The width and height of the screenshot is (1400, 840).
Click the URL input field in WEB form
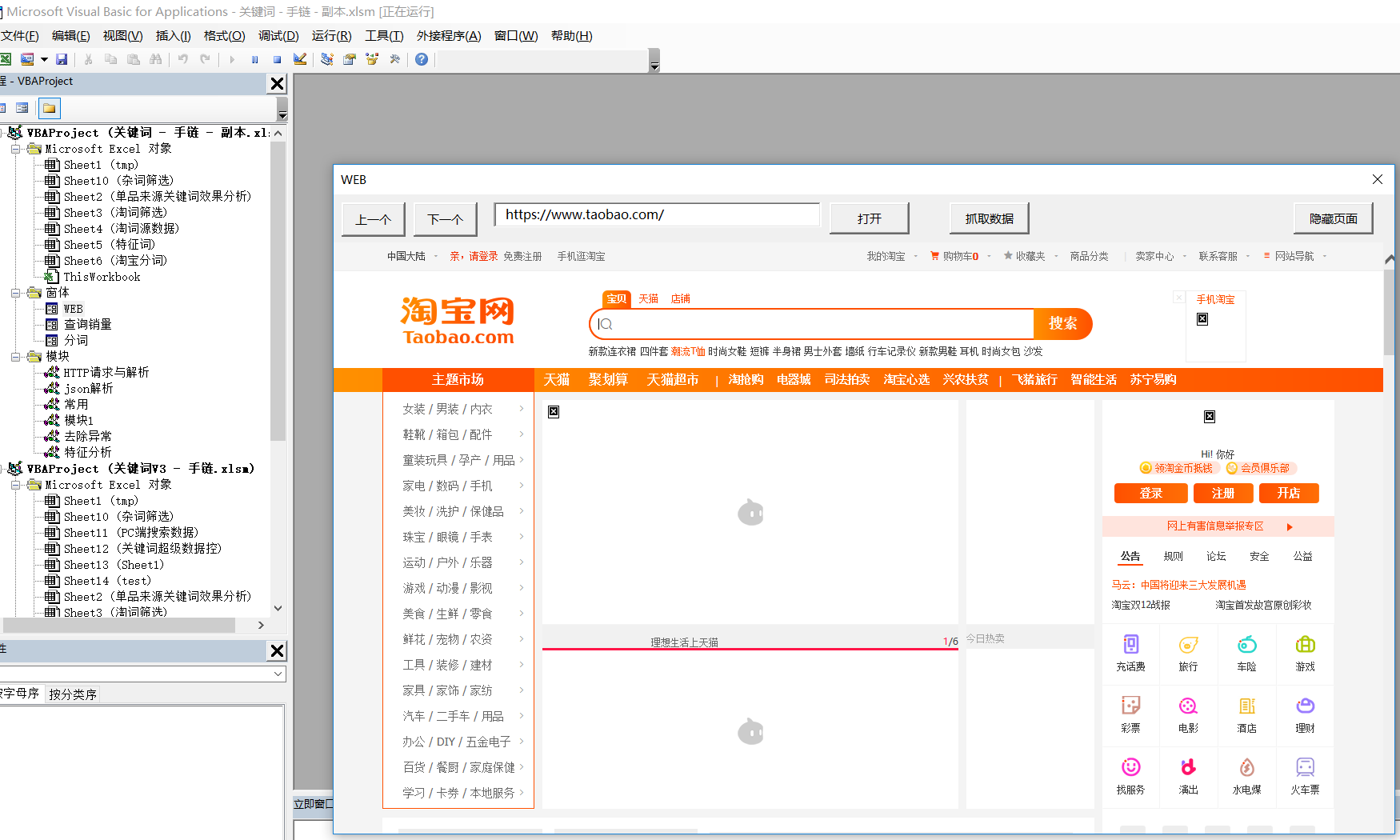(658, 214)
